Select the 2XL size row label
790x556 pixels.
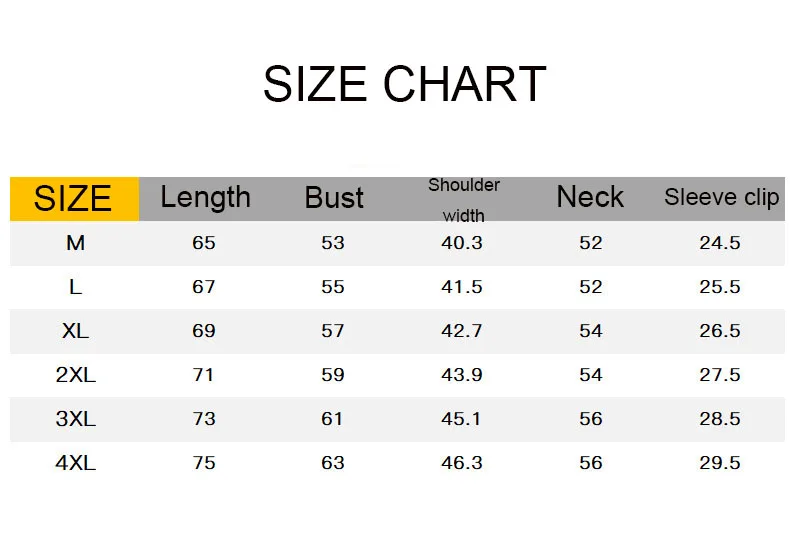pos(75,375)
